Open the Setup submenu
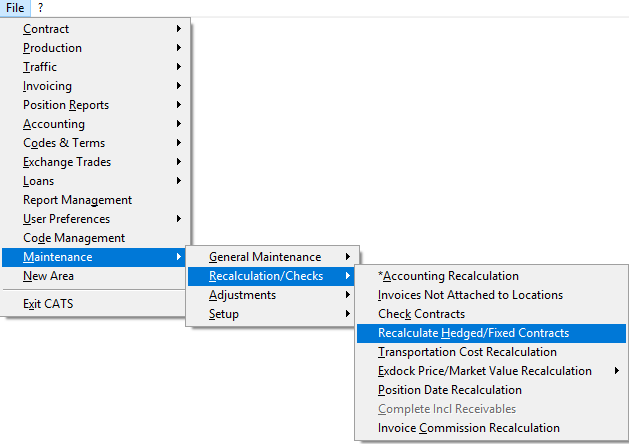 pos(272,314)
